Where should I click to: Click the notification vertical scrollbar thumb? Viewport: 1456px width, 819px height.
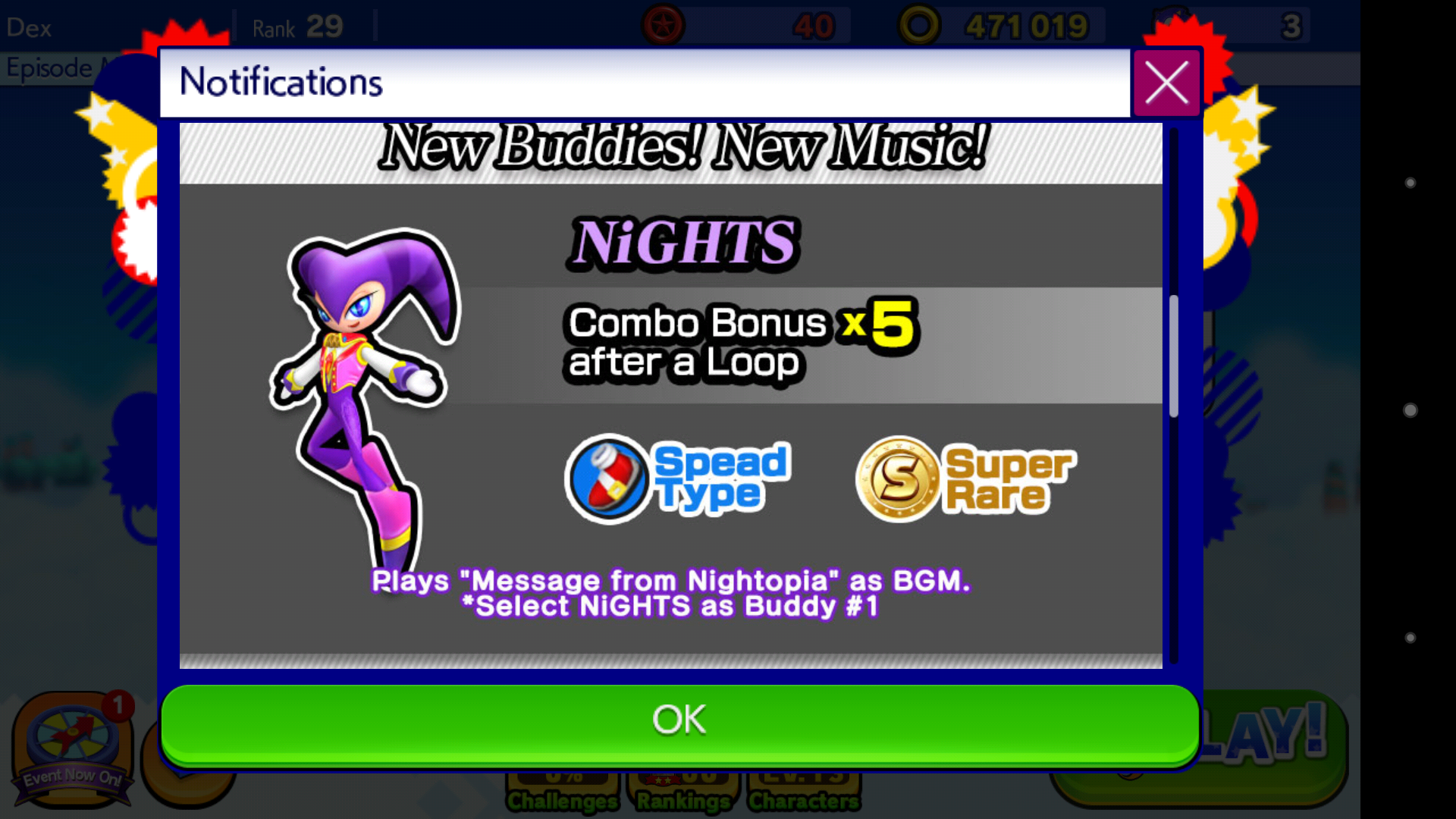point(1174,355)
